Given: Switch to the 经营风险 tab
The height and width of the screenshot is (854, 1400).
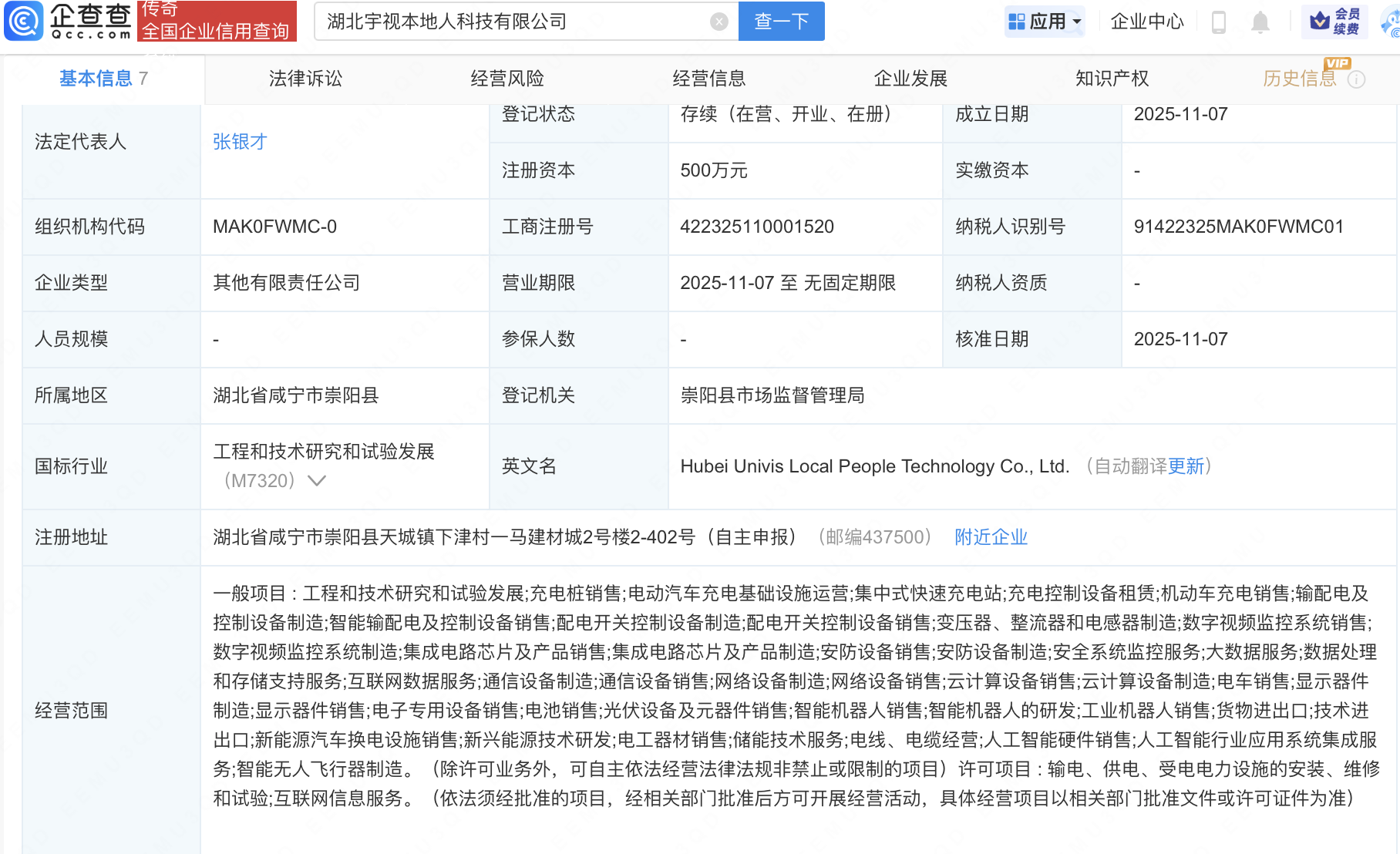Looking at the screenshot, I should (507, 79).
